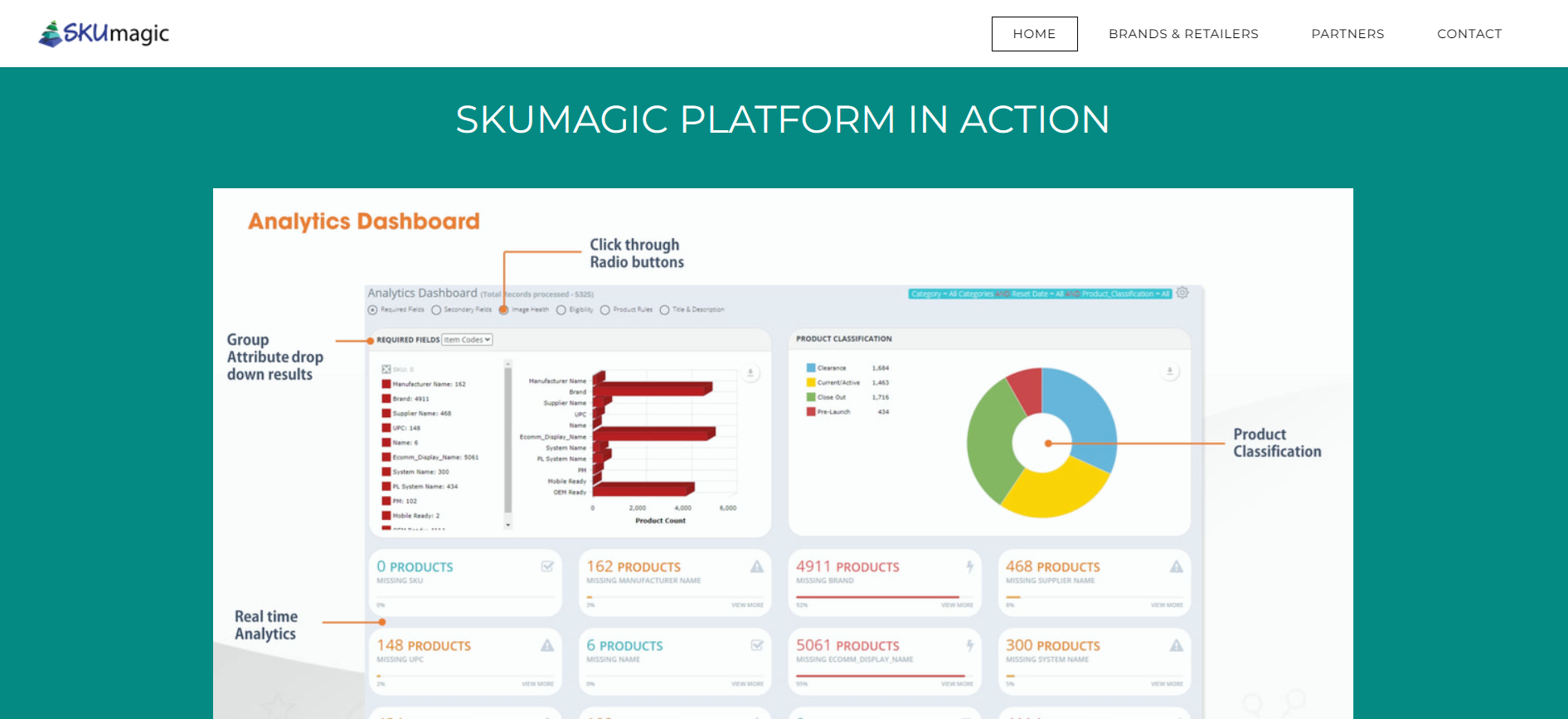Click the PL System Name: 434 legend entry
Image resolution: width=1568 pixels, height=719 pixels.
pyautogui.click(x=420, y=487)
